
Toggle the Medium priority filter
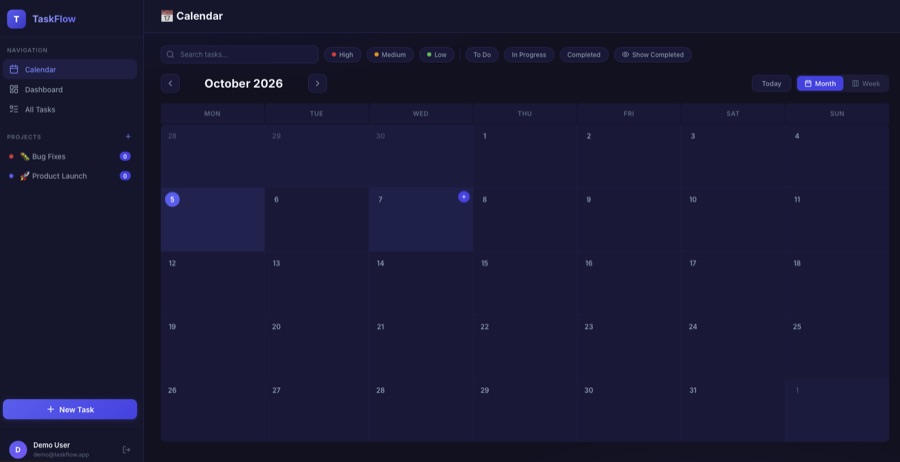(x=390, y=55)
